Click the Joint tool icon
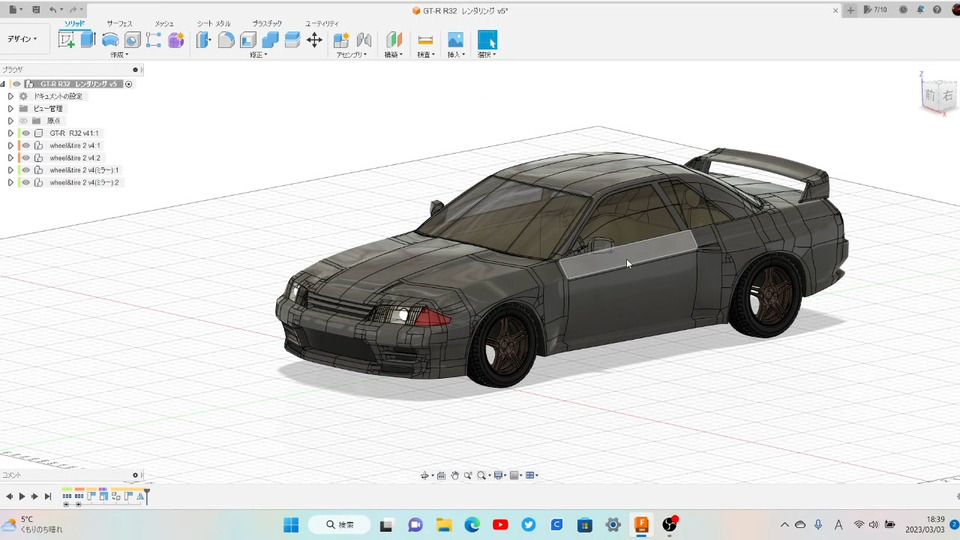Image resolution: width=960 pixels, height=540 pixels. click(x=364, y=40)
